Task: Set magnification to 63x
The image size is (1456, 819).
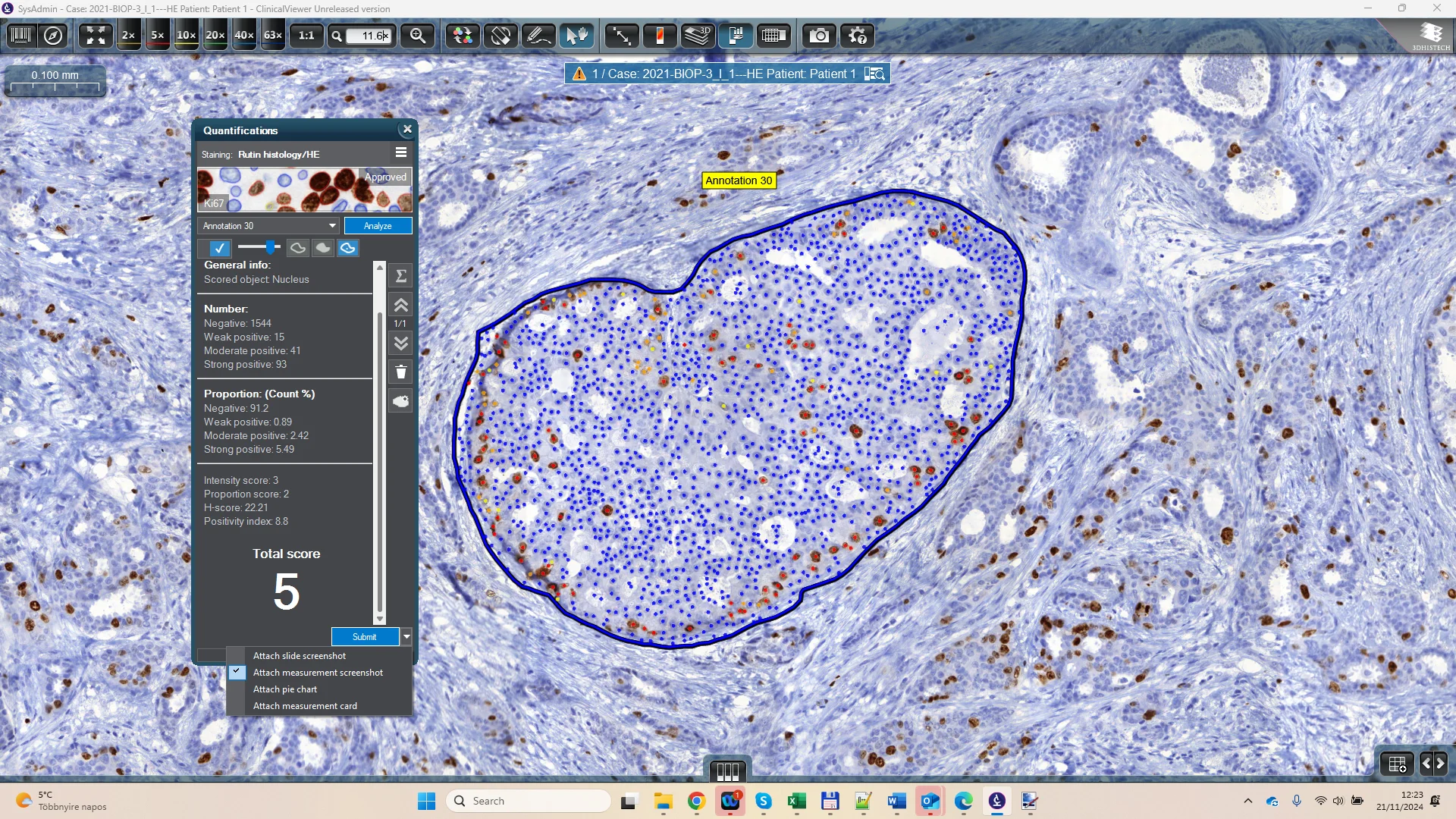Action: (273, 36)
